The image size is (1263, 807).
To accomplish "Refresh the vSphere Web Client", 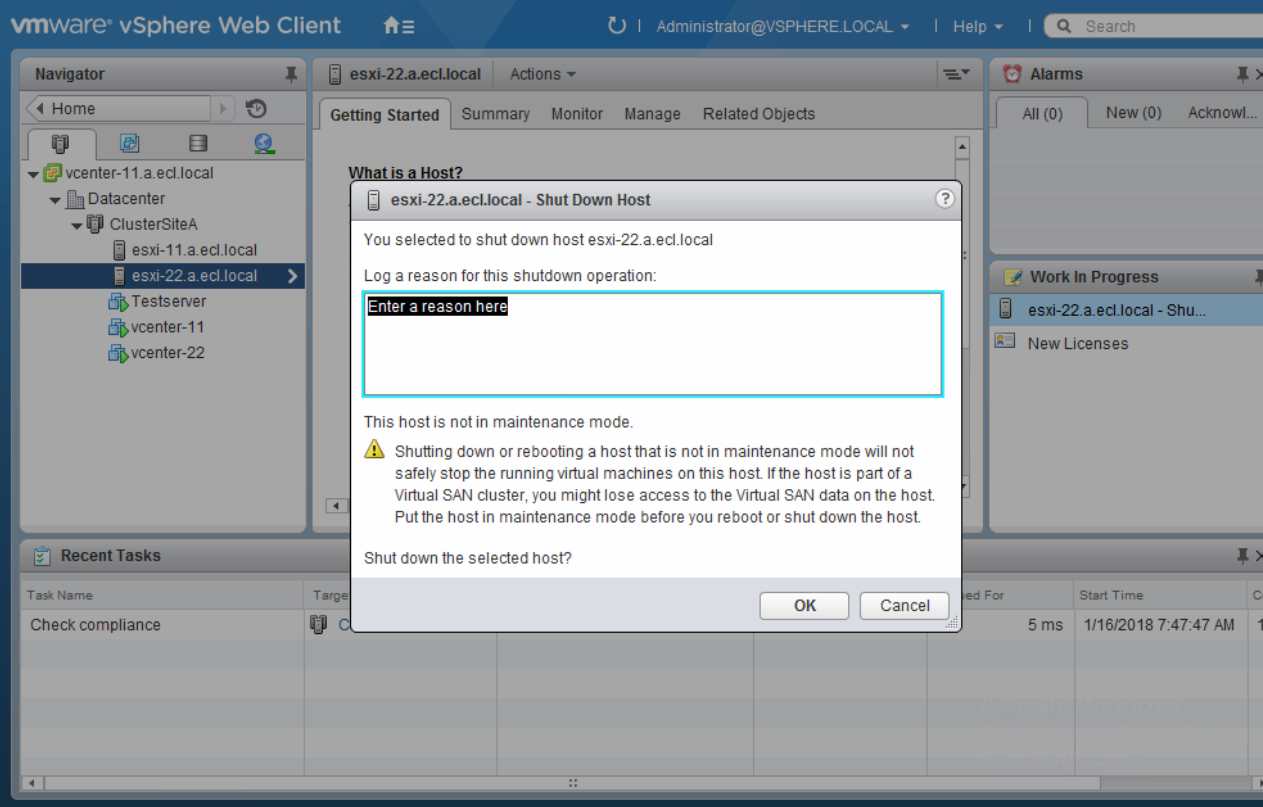I will pyautogui.click(x=616, y=26).
